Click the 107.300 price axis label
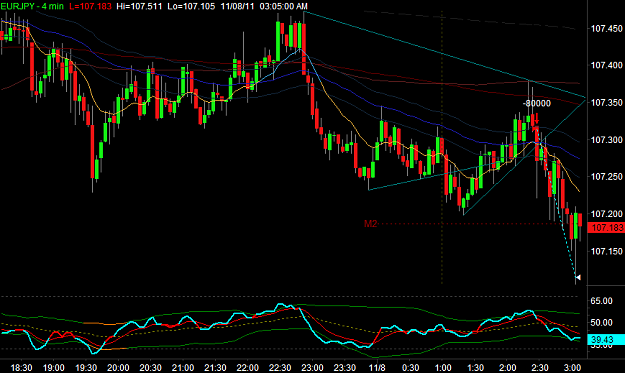 coord(606,140)
